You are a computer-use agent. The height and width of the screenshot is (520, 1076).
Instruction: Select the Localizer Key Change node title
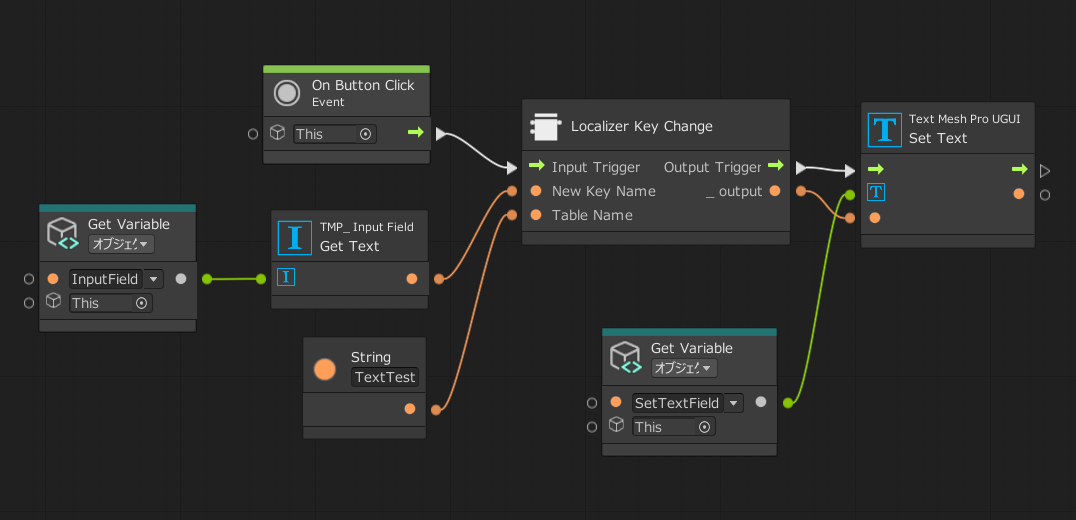[x=642, y=126]
